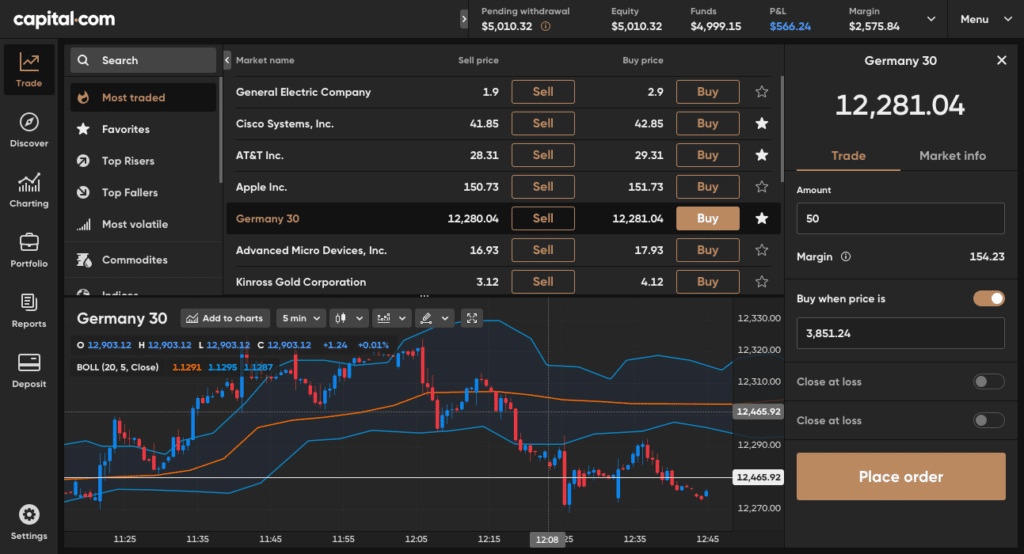
Task: Click the market list scrollbar
Action: pyautogui.click(x=782, y=129)
